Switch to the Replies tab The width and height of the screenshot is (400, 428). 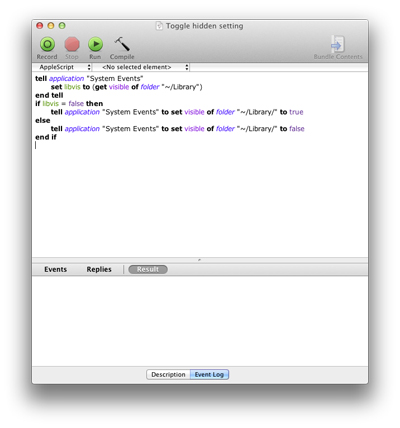click(x=99, y=269)
